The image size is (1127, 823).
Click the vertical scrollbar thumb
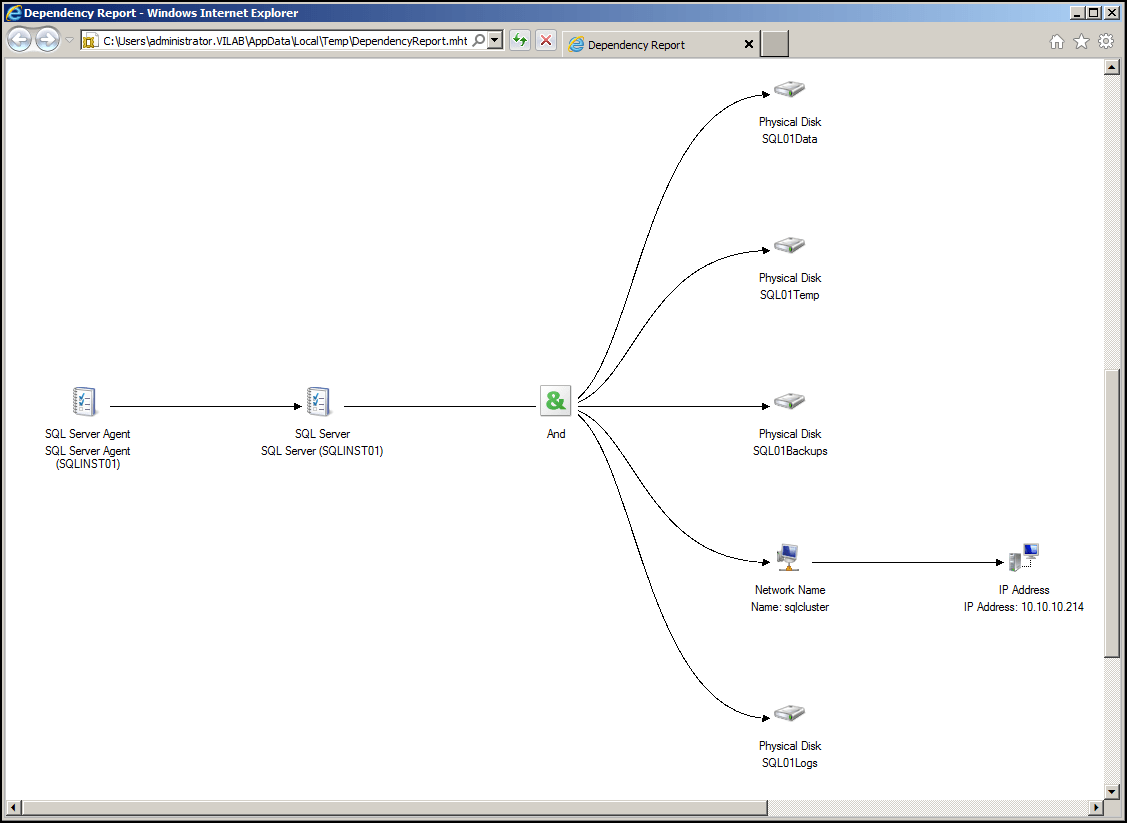1112,513
